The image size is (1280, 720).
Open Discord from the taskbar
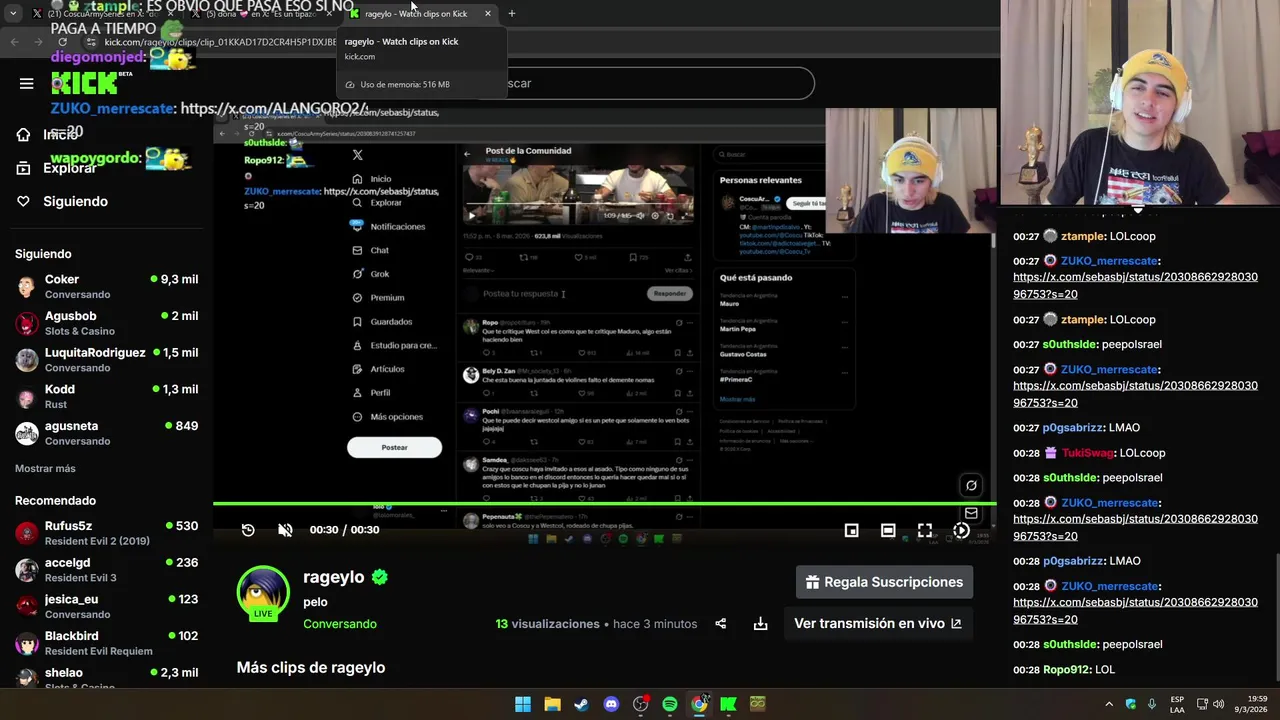(611, 704)
